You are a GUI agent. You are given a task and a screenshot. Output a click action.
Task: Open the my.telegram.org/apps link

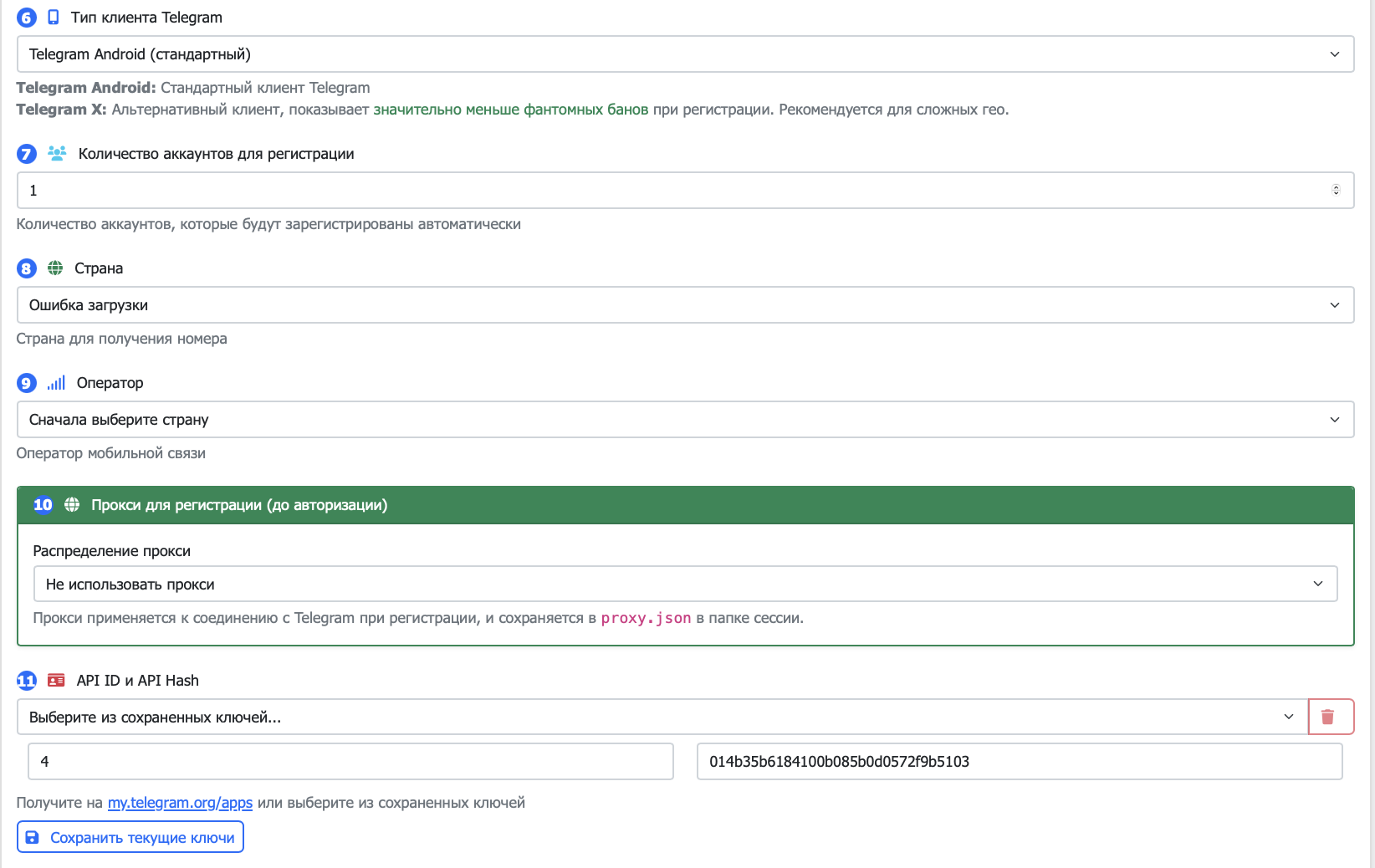click(x=180, y=802)
